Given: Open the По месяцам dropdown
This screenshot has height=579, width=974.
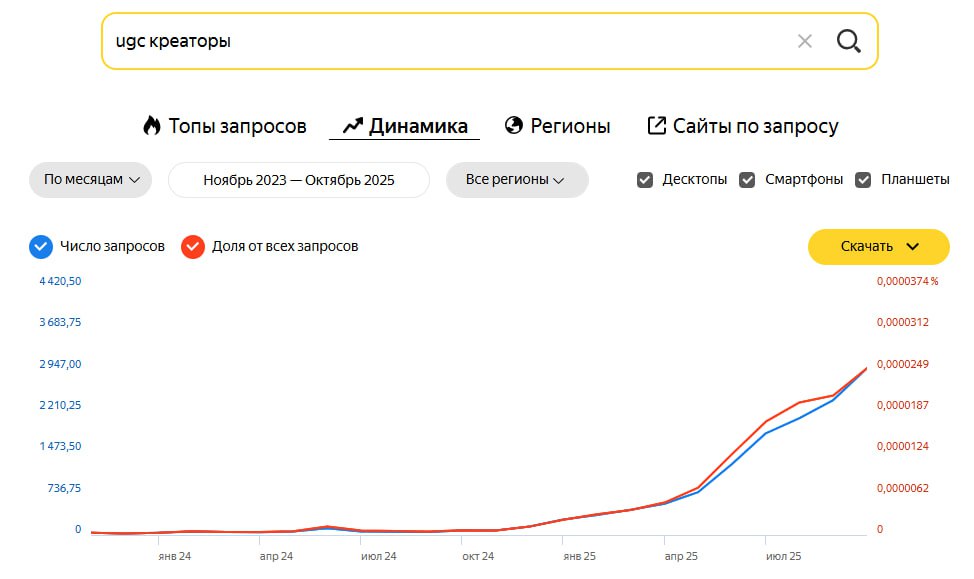Looking at the screenshot, I should pyautogui.click(x=90, y=180).
